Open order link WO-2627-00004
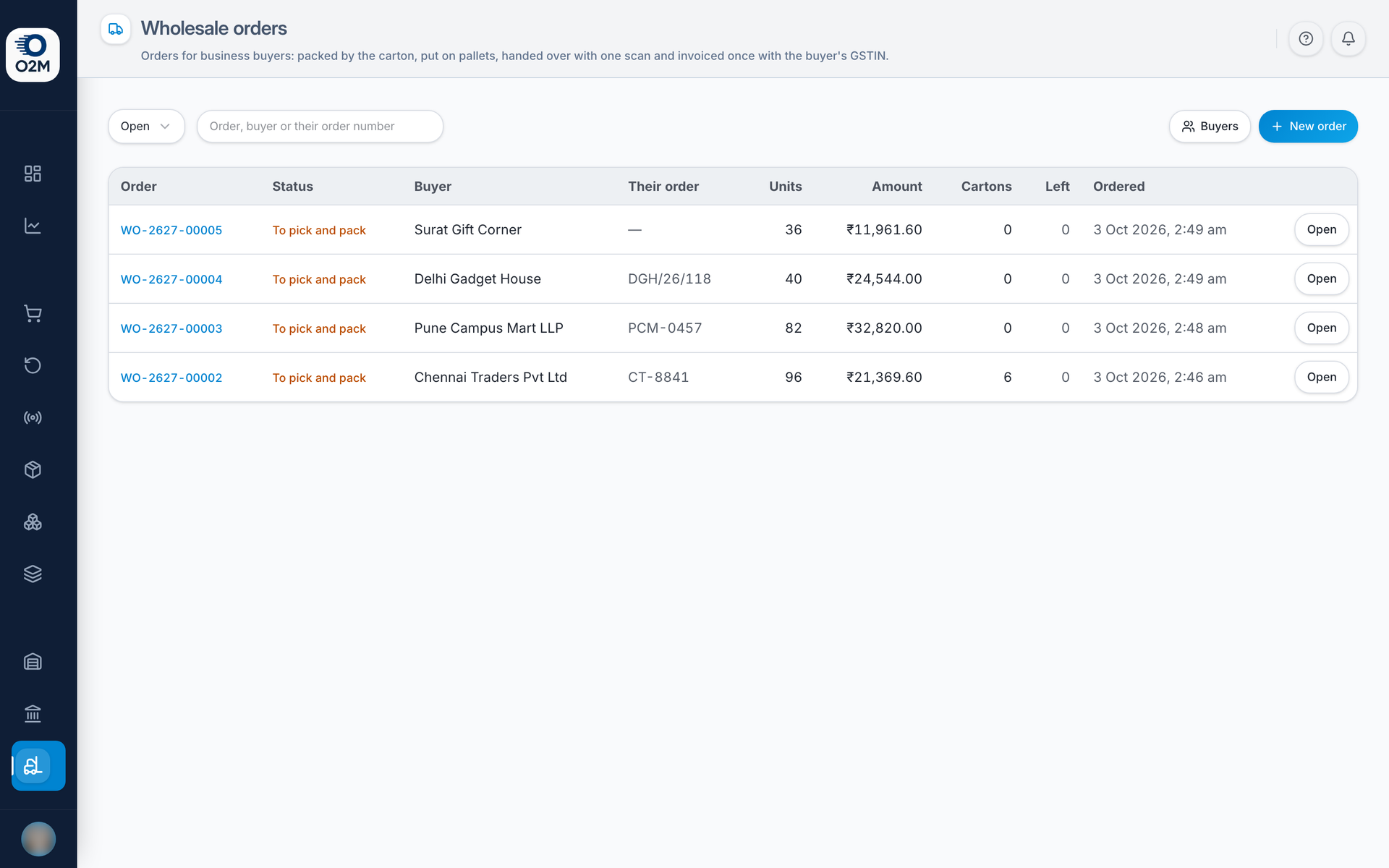 click(x=171, y=279)
